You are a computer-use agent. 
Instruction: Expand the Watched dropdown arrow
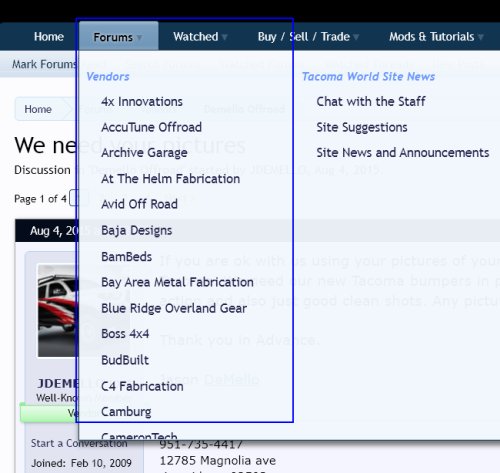[x=225, y=37]
